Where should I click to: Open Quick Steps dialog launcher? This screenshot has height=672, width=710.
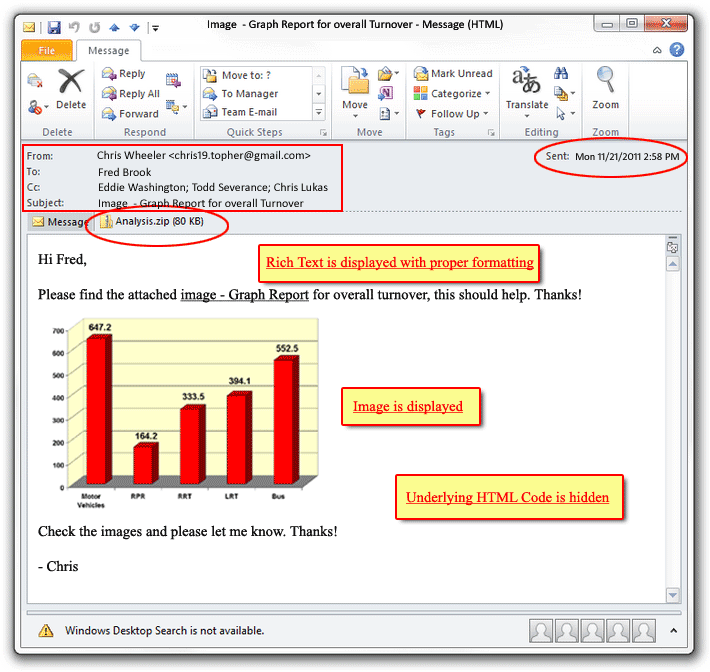(x=323, y=132)
